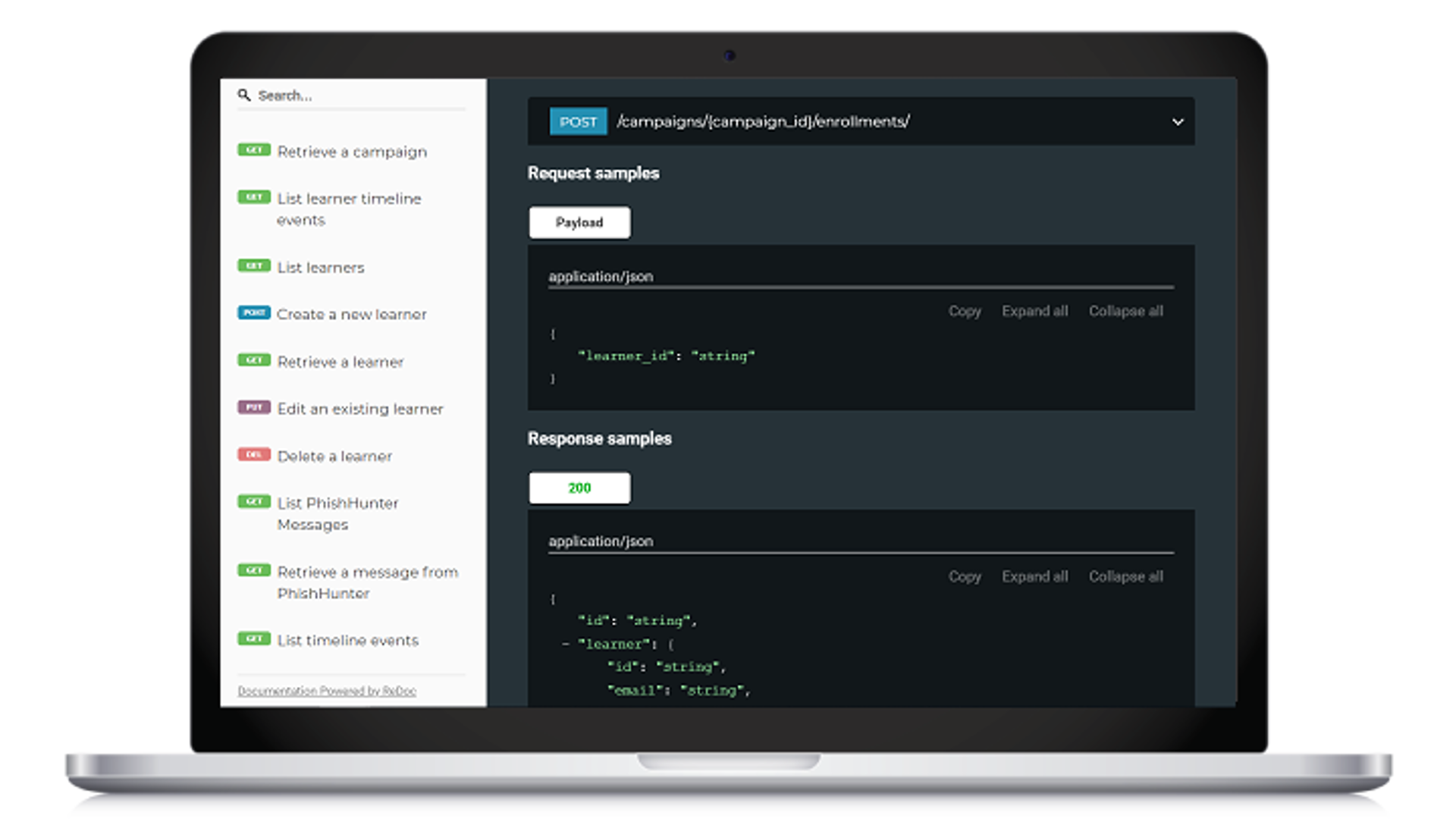Click the search magnifier icon
The height and width of the screenshot is (825, 1456).
coord(243,96)
